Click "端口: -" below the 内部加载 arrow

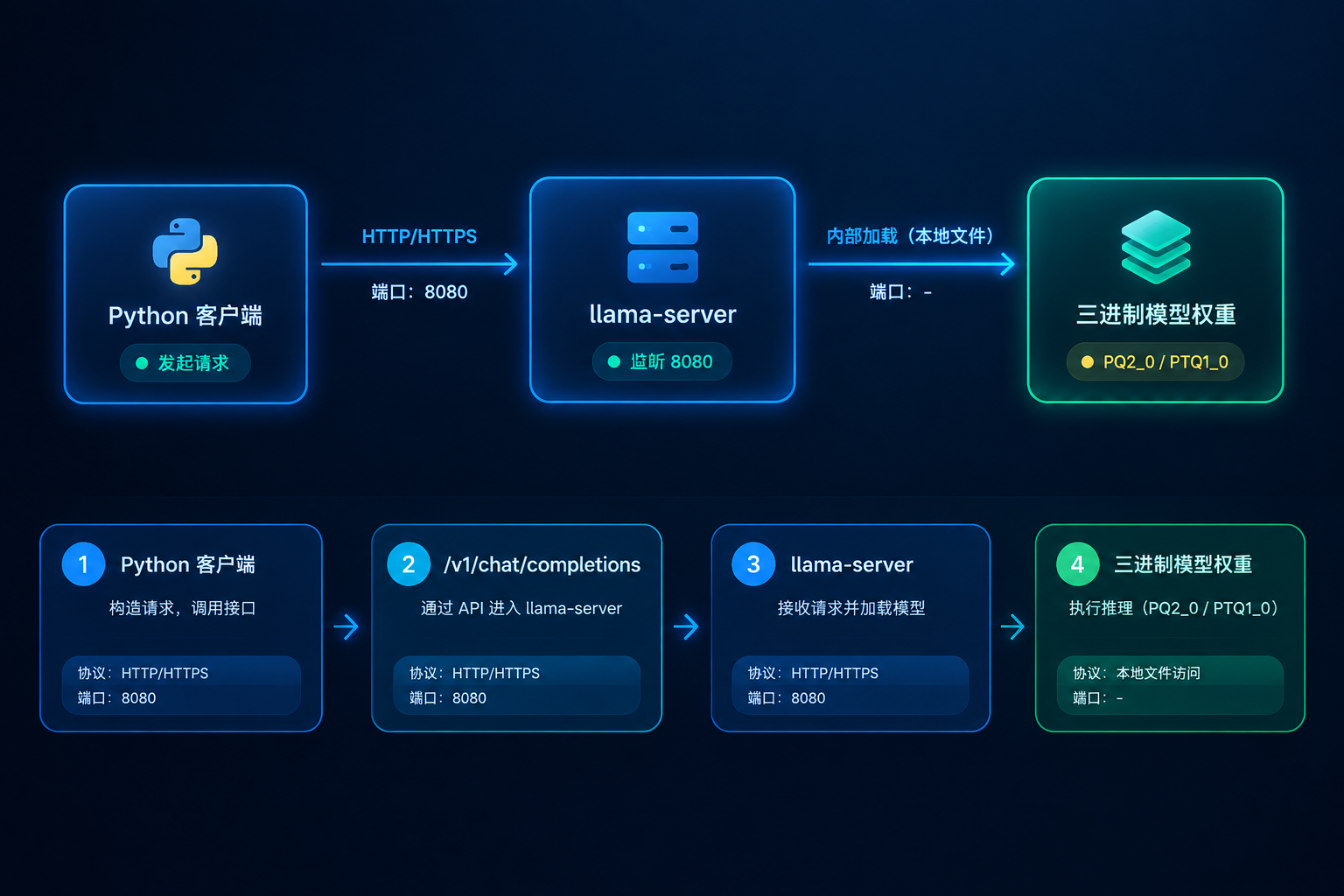[900, 292]
